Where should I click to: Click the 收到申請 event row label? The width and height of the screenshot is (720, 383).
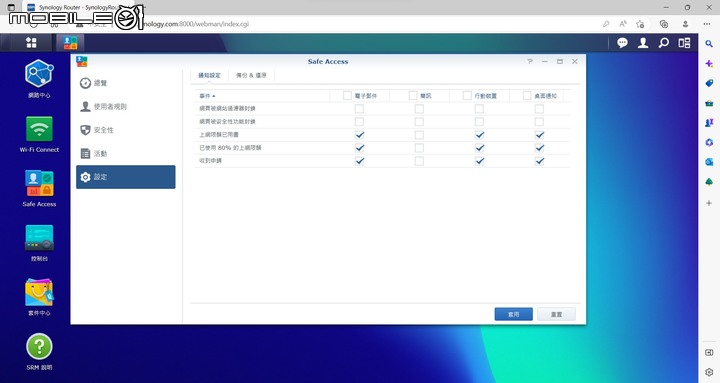[210, 161]
